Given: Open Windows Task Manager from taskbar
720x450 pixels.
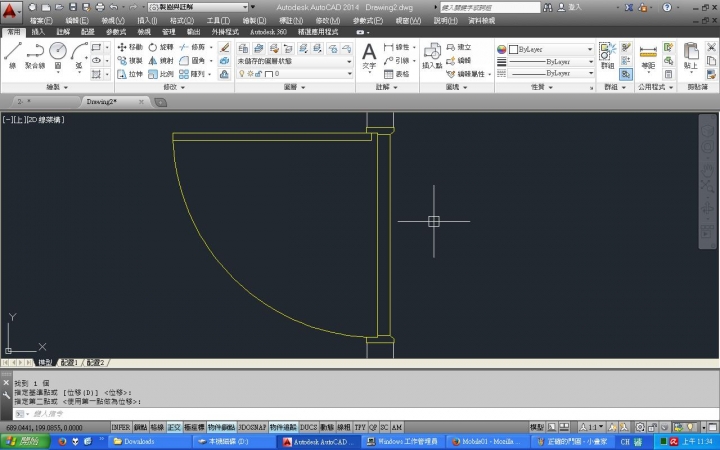Looking at the screenshot, I should [x=401, y=442].
